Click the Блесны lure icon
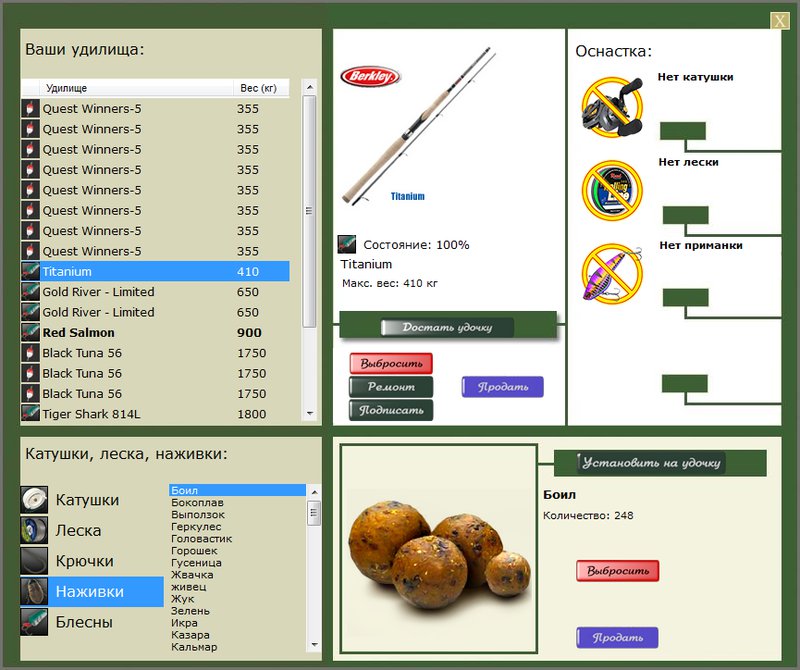 click(x=34, y=622)
